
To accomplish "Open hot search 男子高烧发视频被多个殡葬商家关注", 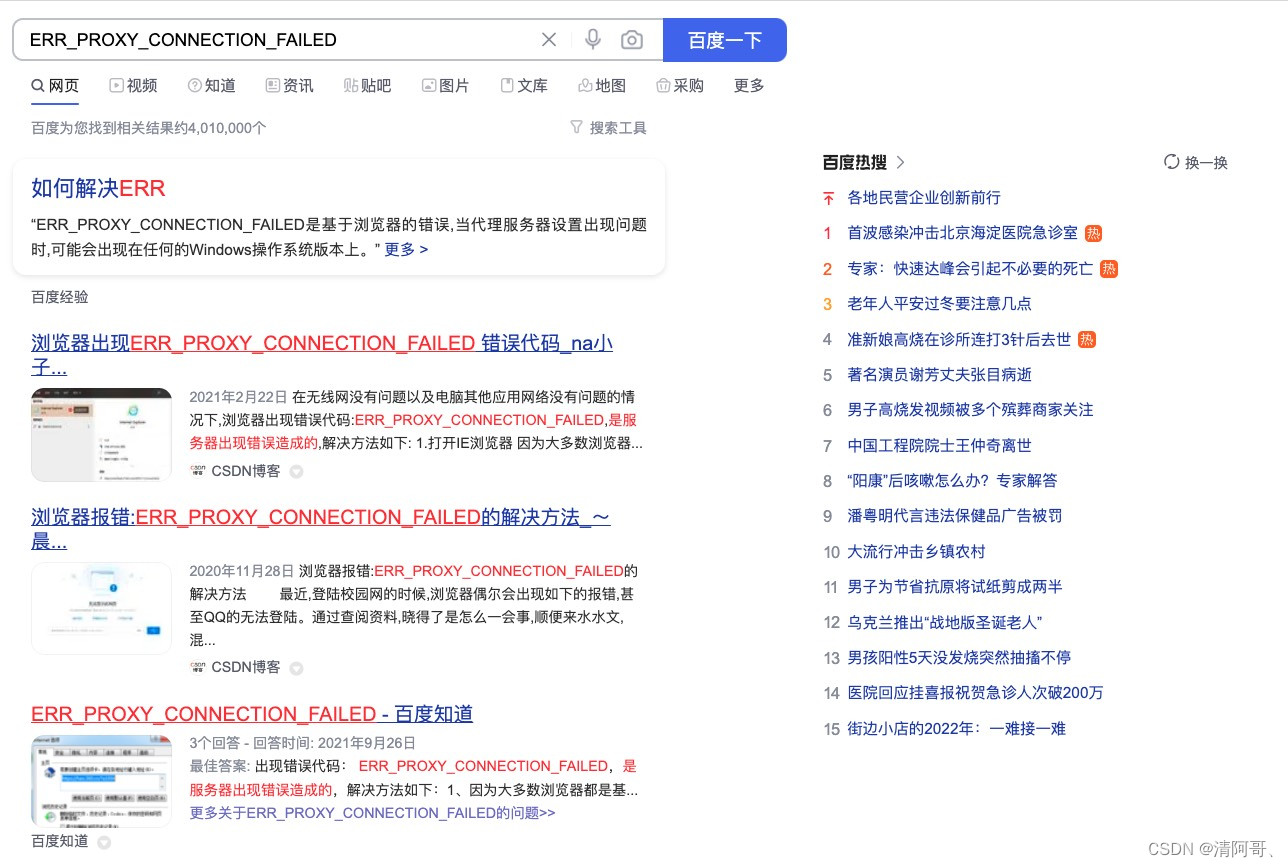I will click(970, 410).
